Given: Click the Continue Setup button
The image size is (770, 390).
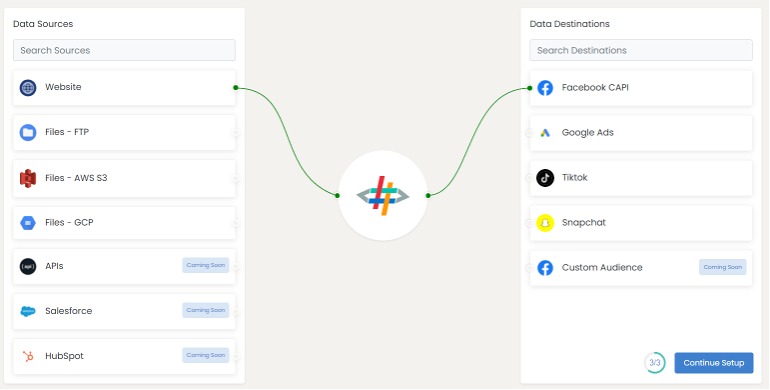Looking at the screenshot, I should click(x=714, y=363).
